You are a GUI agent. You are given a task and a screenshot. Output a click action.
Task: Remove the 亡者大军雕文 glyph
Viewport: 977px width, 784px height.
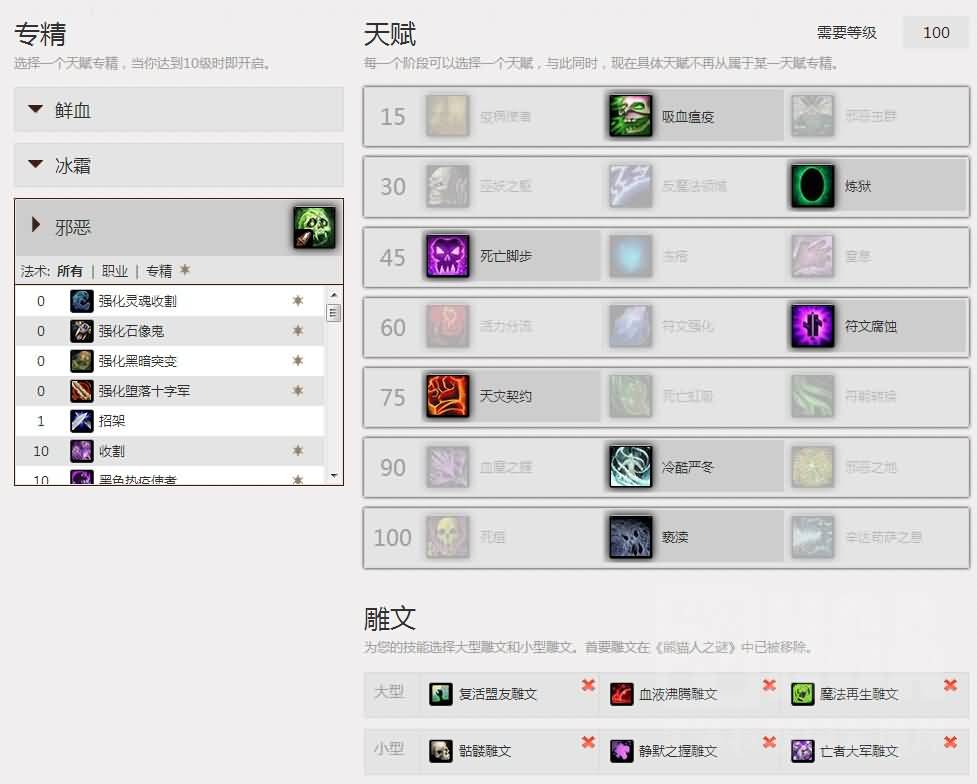[950, 742]
